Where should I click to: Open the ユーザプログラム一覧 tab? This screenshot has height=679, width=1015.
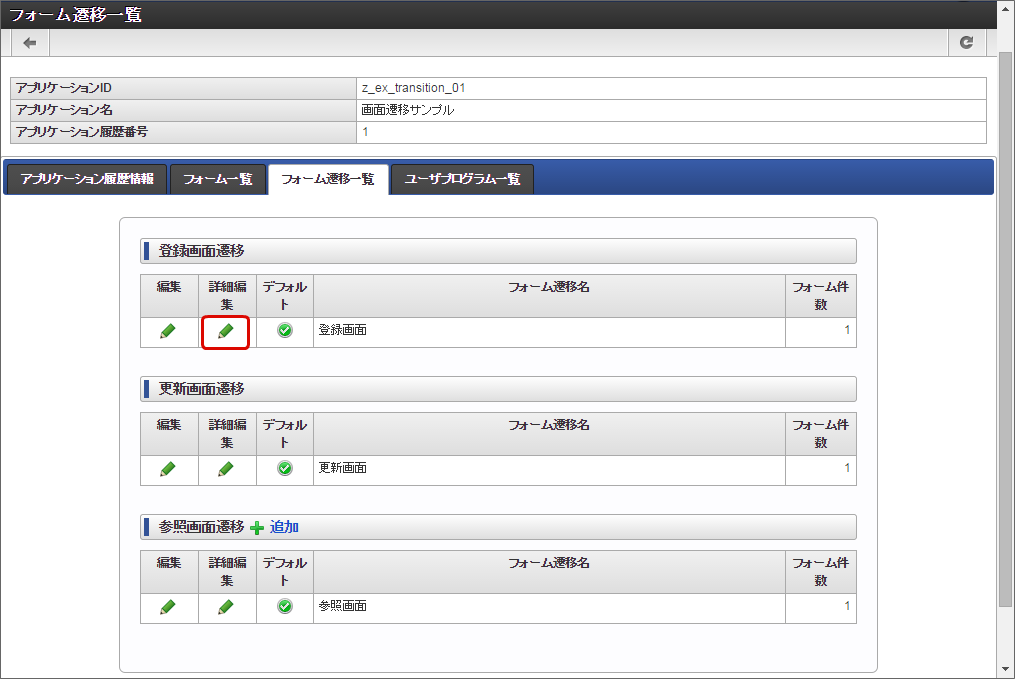[462, 179]
